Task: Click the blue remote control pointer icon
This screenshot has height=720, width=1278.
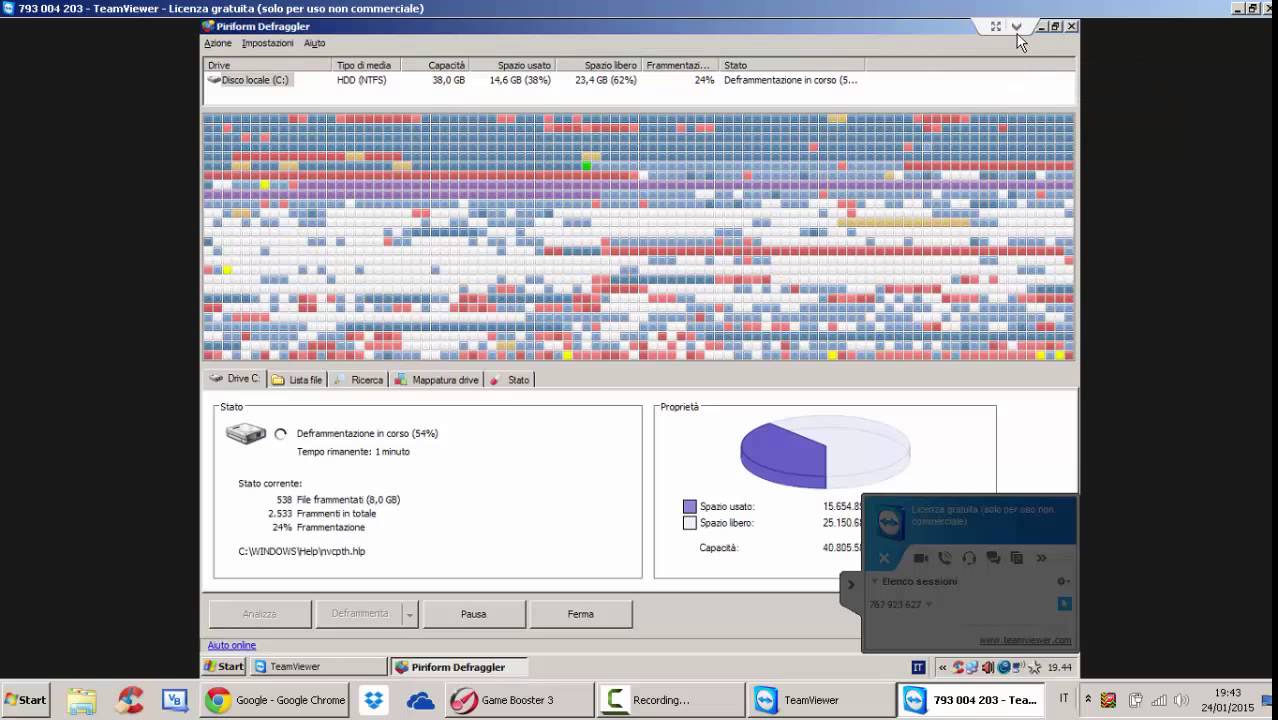Action: (1065, 603)
